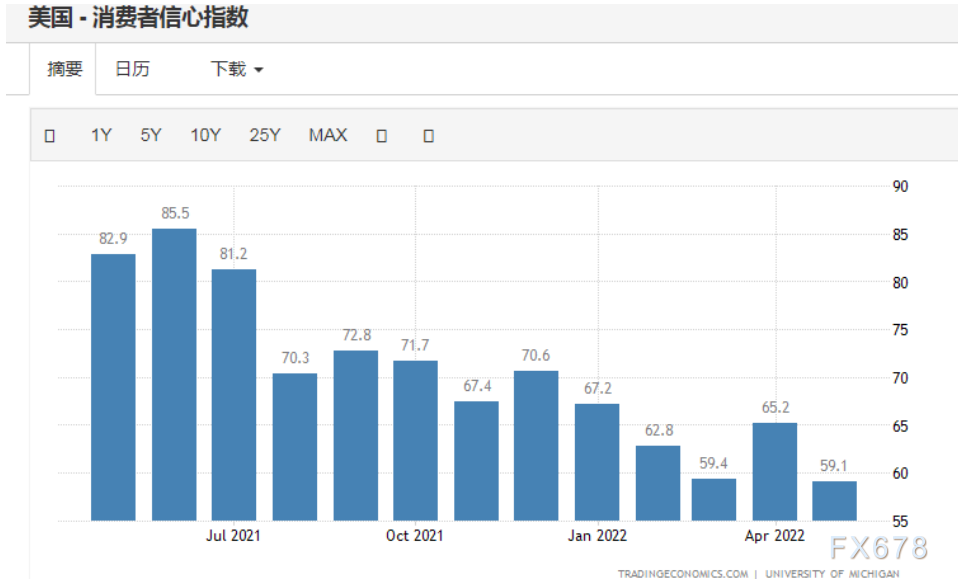Click the bar labeled 62.8
958x583 pixels.
pyautogui.click(x=658, y=483)
